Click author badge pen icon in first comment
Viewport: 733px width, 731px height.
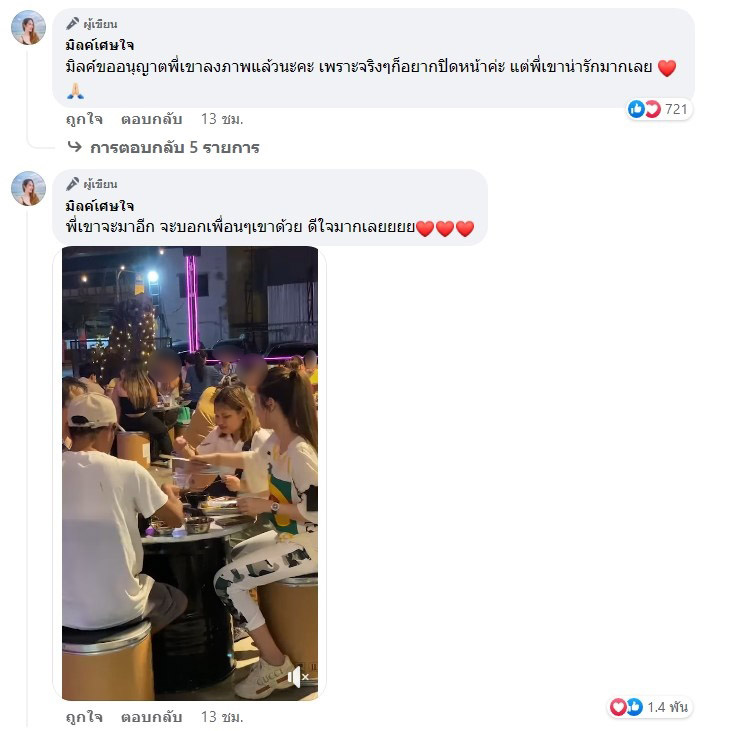click(72, 23)
